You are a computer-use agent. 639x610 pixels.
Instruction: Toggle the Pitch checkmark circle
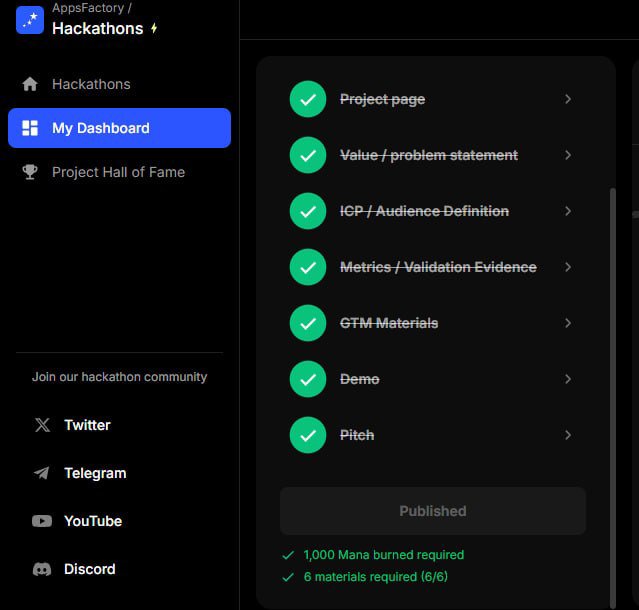tap(308, 435)
